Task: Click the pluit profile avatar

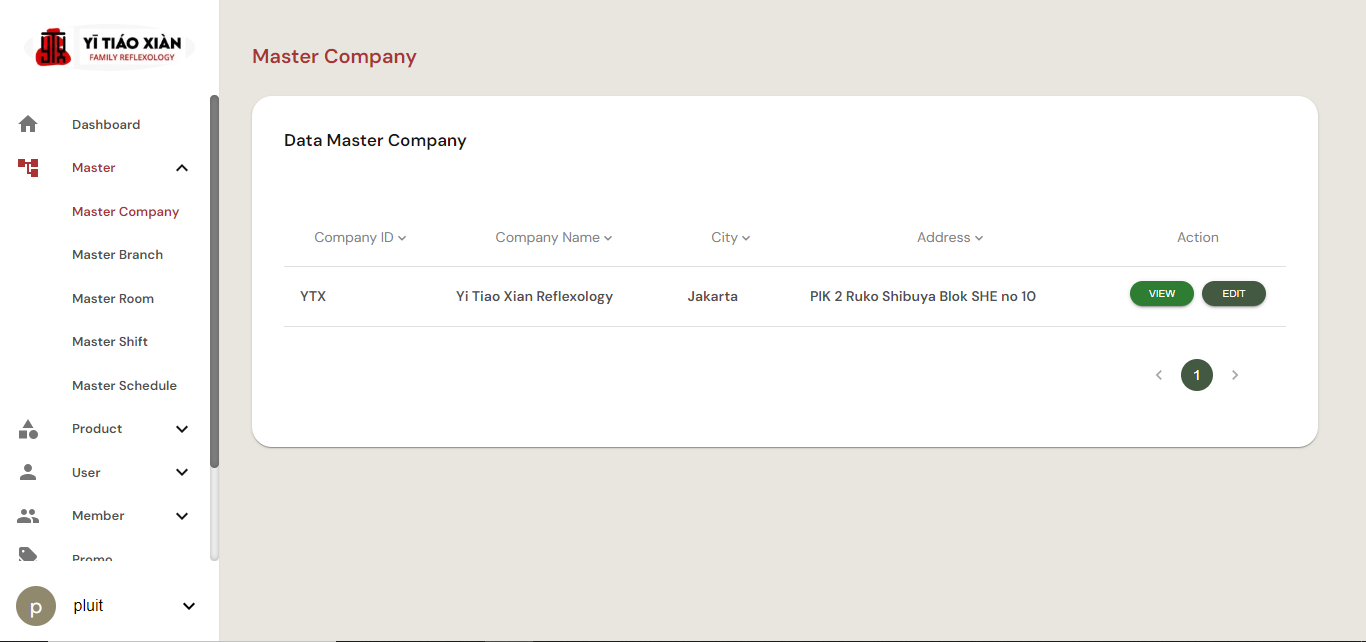Action: point(36,606)
